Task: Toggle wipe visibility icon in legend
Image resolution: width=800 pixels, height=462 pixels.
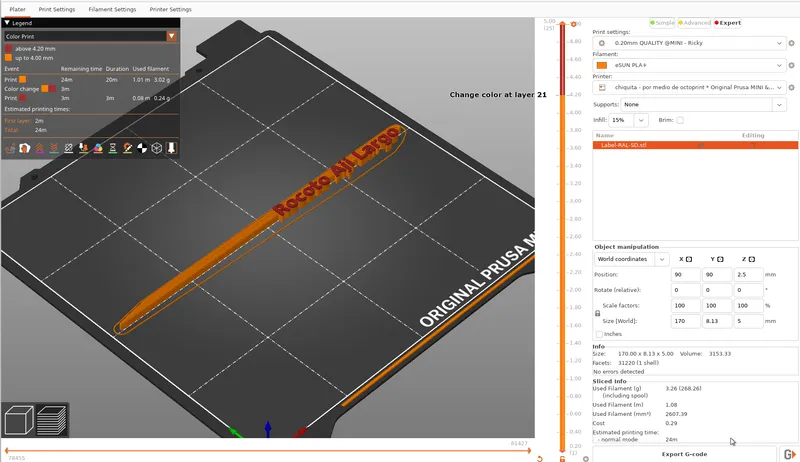Action: (24, 148)
